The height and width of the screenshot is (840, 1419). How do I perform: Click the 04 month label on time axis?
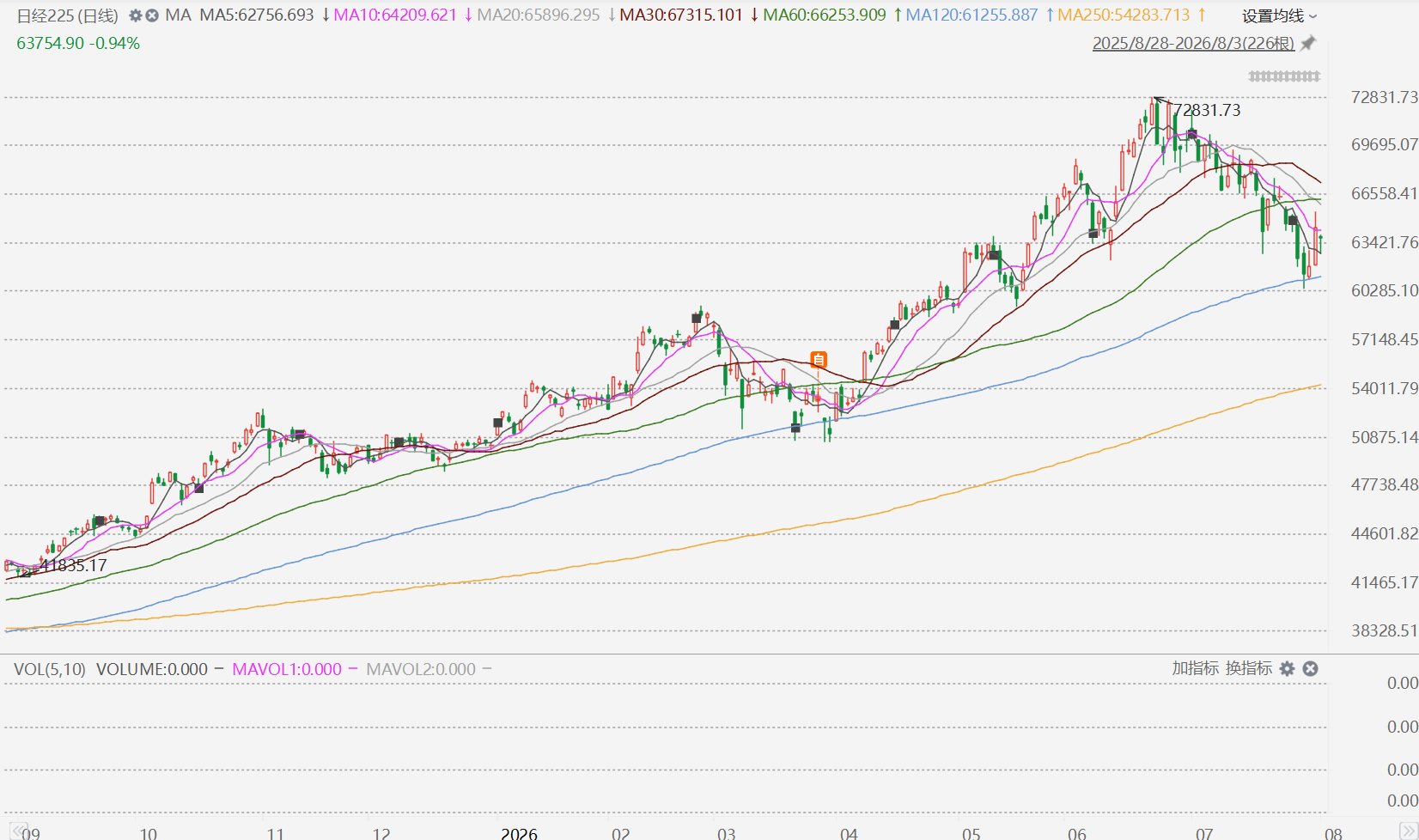[849, 833]
